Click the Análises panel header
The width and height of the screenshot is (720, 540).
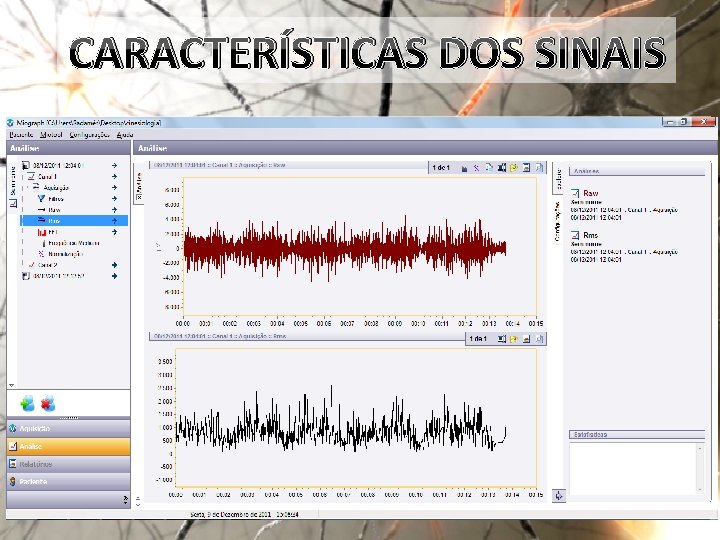[637, 171]
